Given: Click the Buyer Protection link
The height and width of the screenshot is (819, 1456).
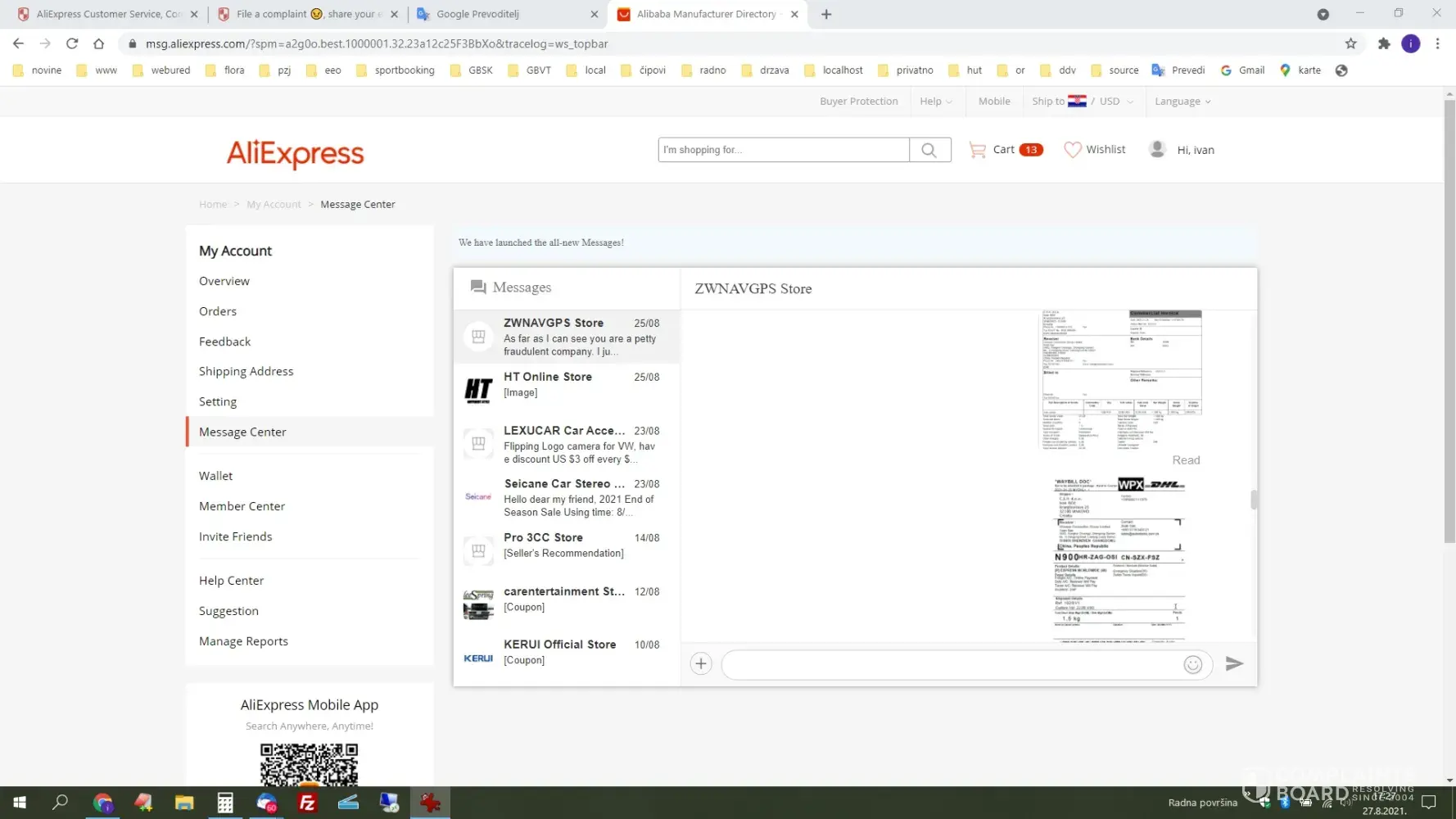Looking at the screenshot, I should [858, 102].
